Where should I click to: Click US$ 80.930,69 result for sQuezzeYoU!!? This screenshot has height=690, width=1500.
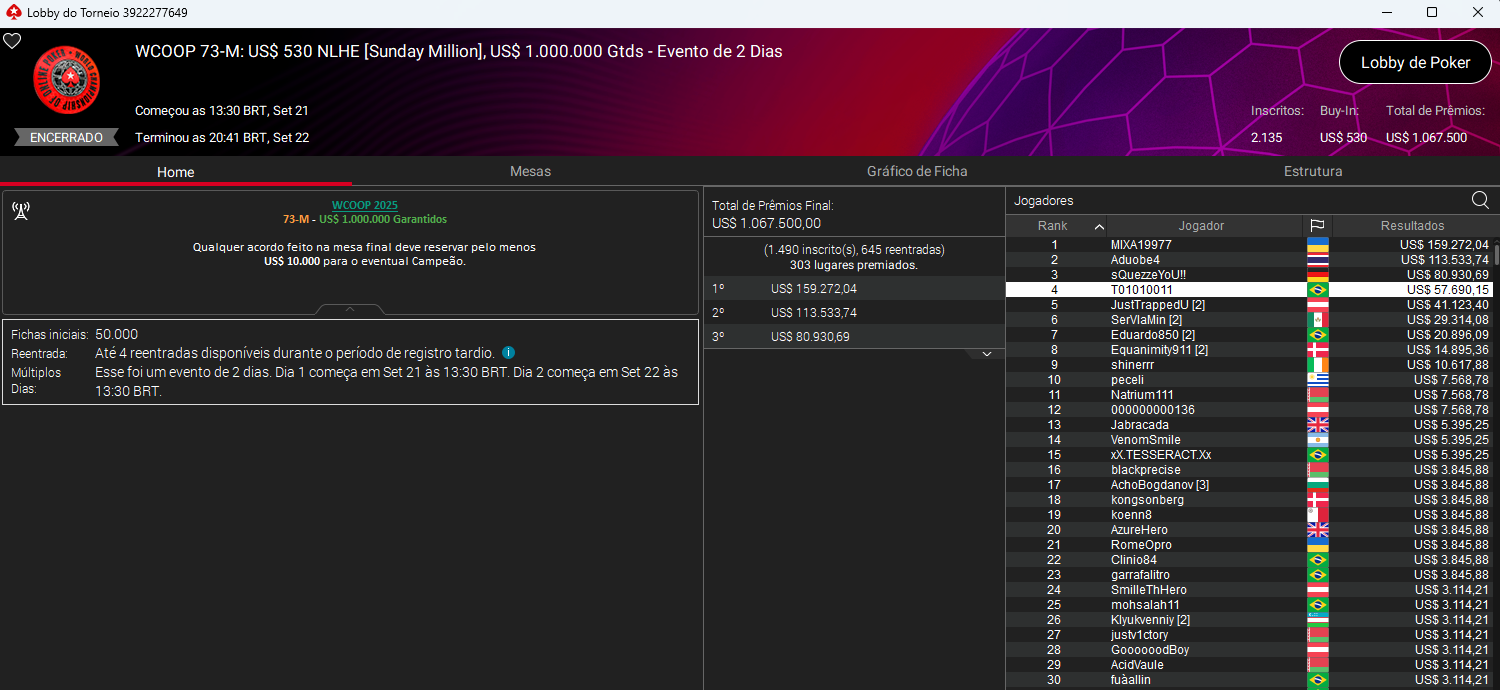tap(1447, 275)
